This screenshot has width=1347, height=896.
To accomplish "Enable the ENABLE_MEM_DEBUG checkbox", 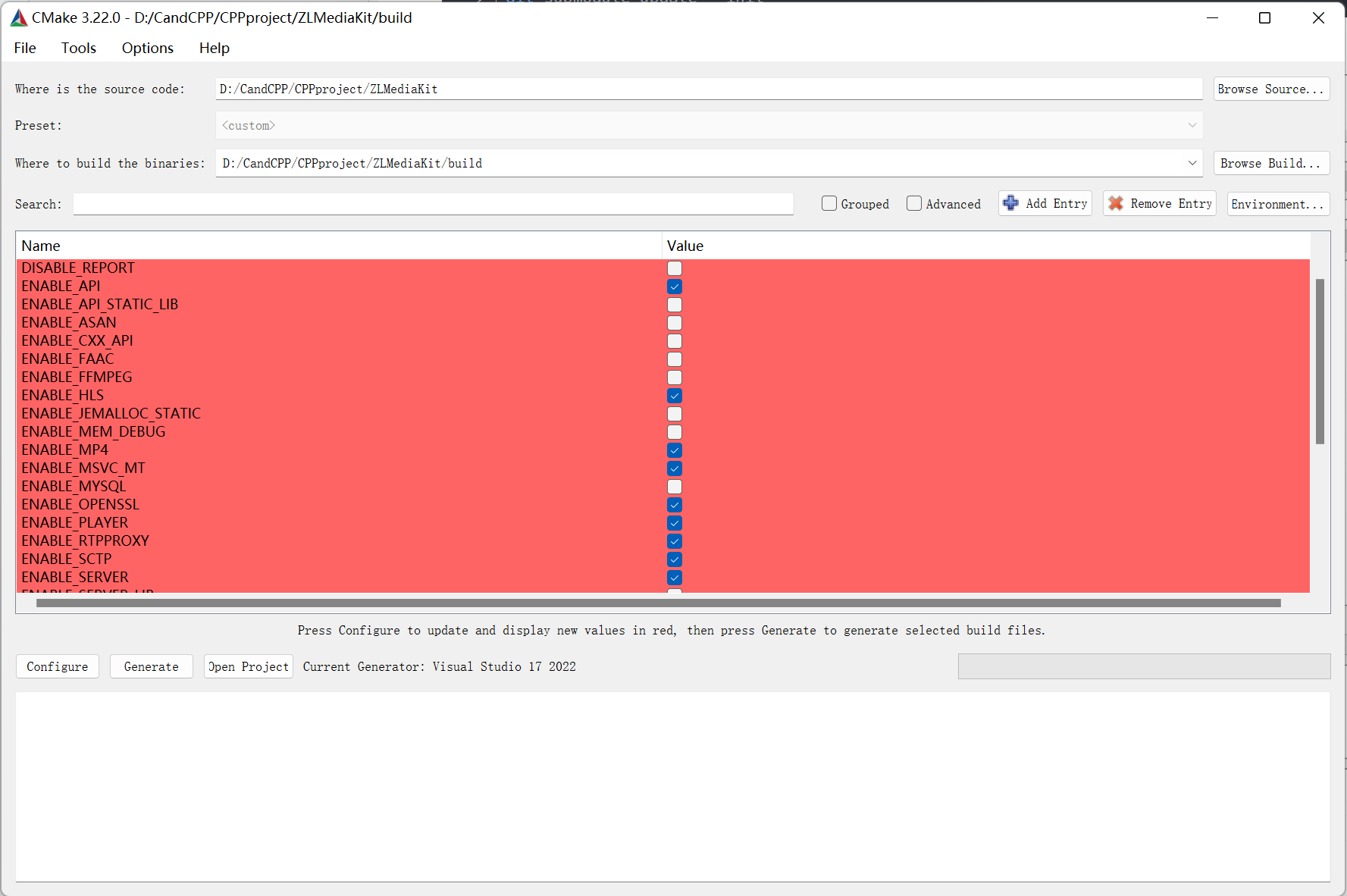I will [675, 432].
